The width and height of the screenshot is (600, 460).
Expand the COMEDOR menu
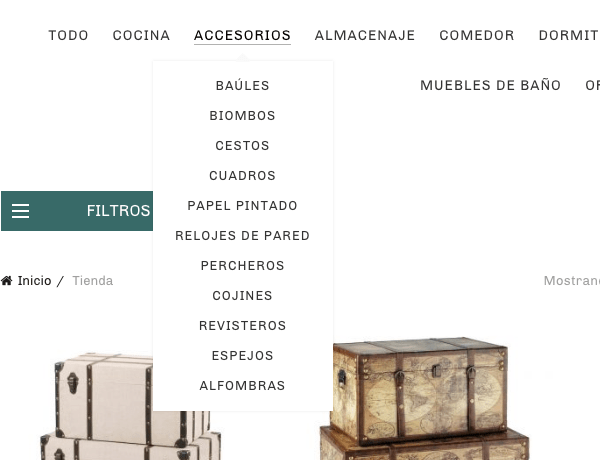point(477,35)
